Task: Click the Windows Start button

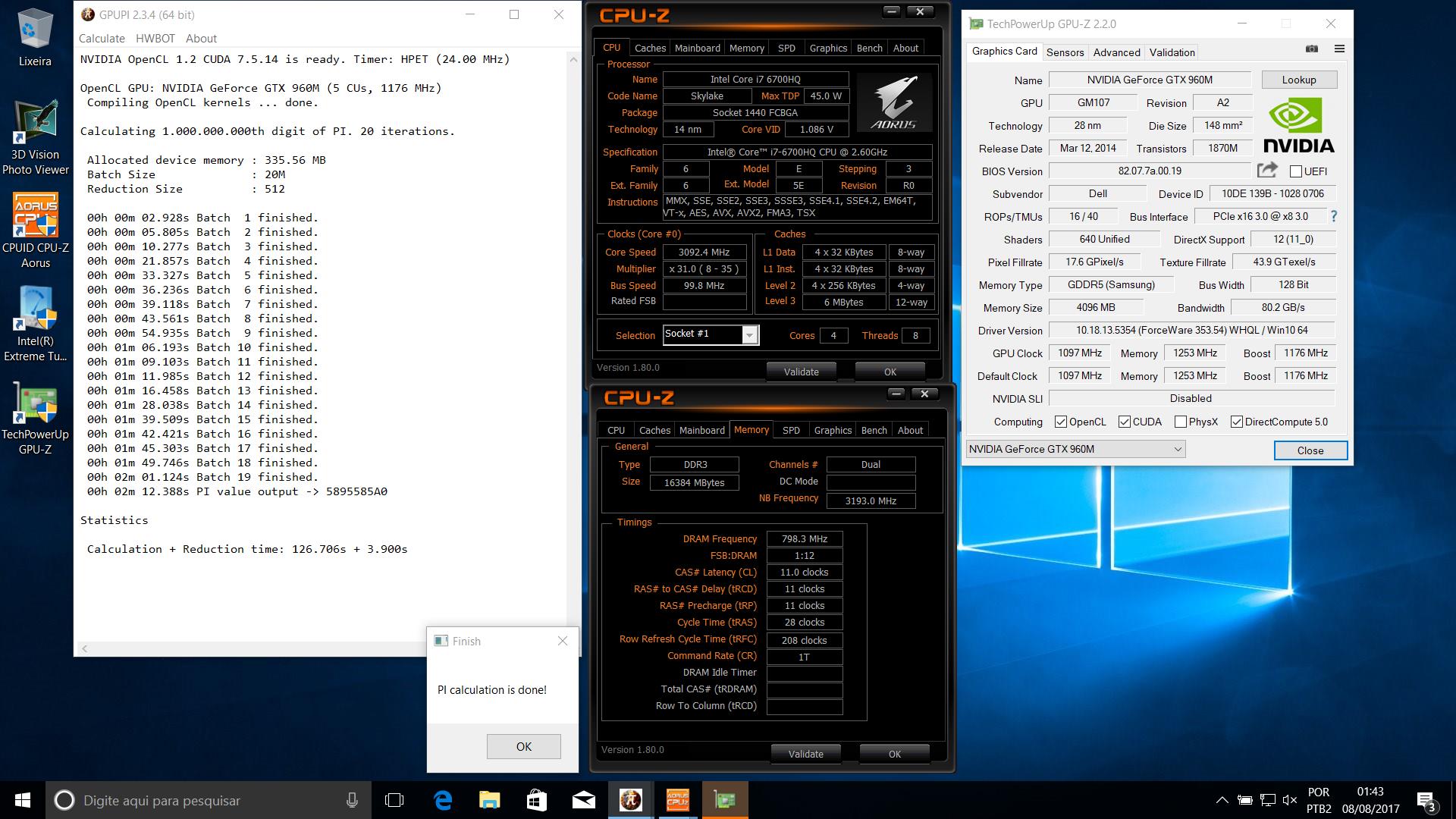Action: pyautogui.click(x=23, y=800)
